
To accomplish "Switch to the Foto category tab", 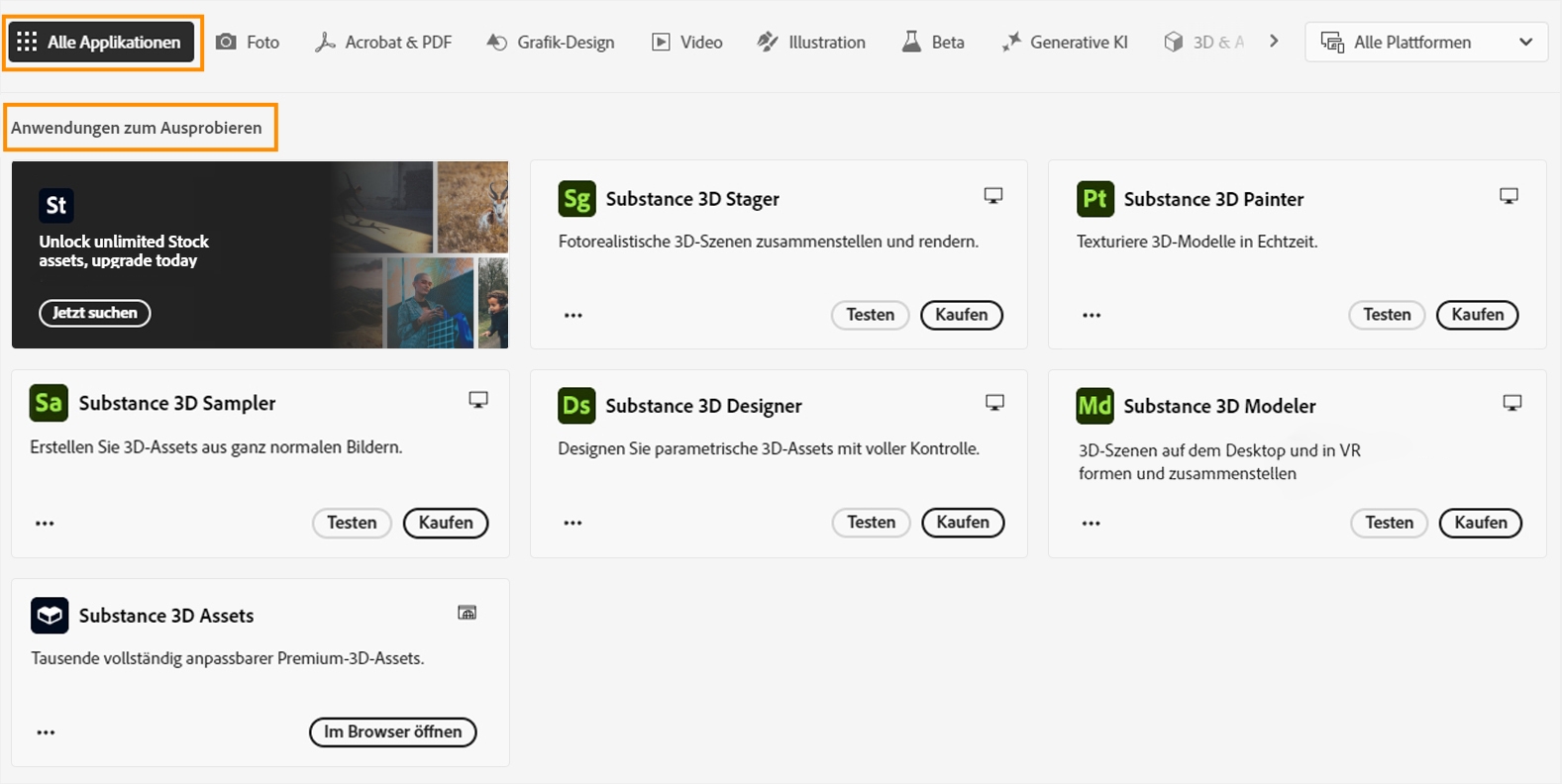I will point(248,42).
